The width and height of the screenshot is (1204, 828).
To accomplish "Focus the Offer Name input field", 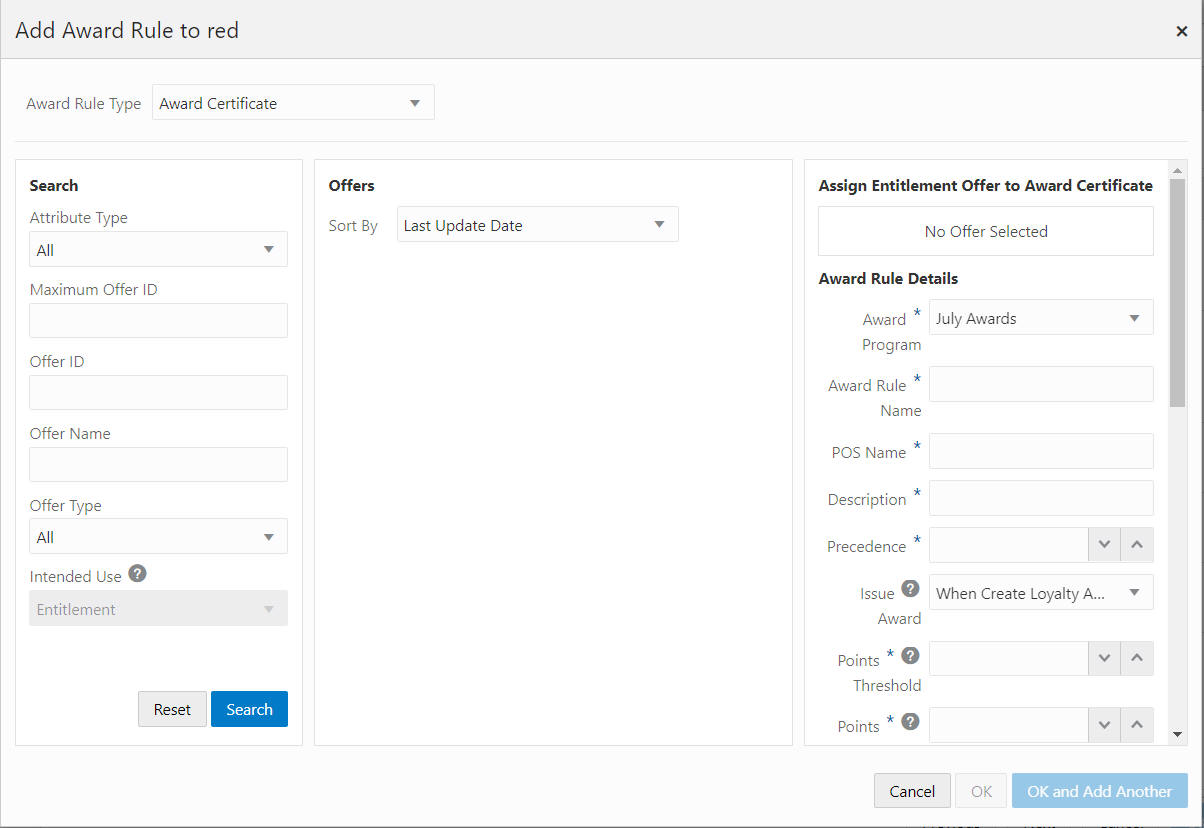I will pyautogui.click(x=158, y=464).
